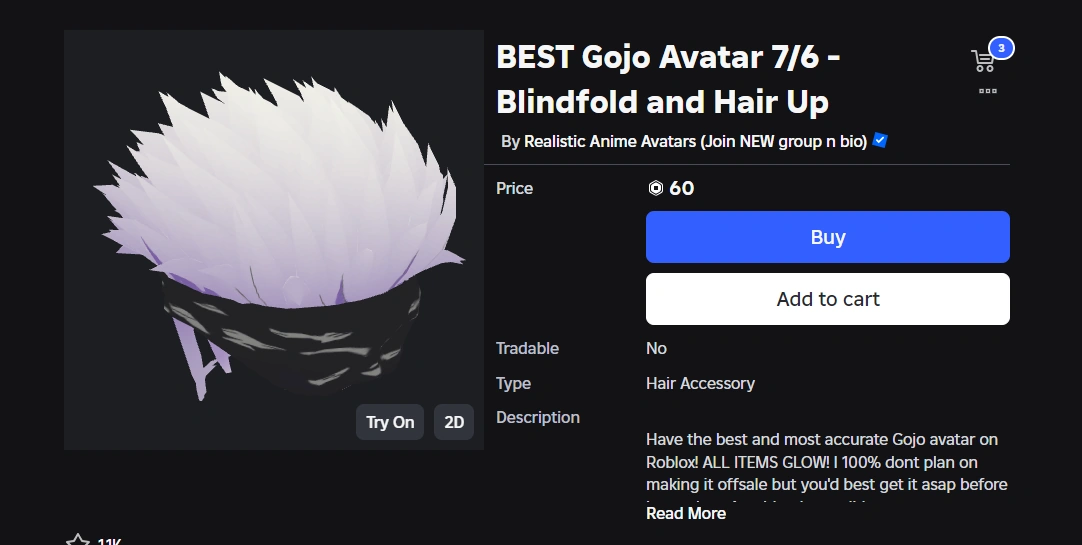Open the shopping cart icon
The width and height of the screenshot is (1082, 545).
[x=982, y=62]
